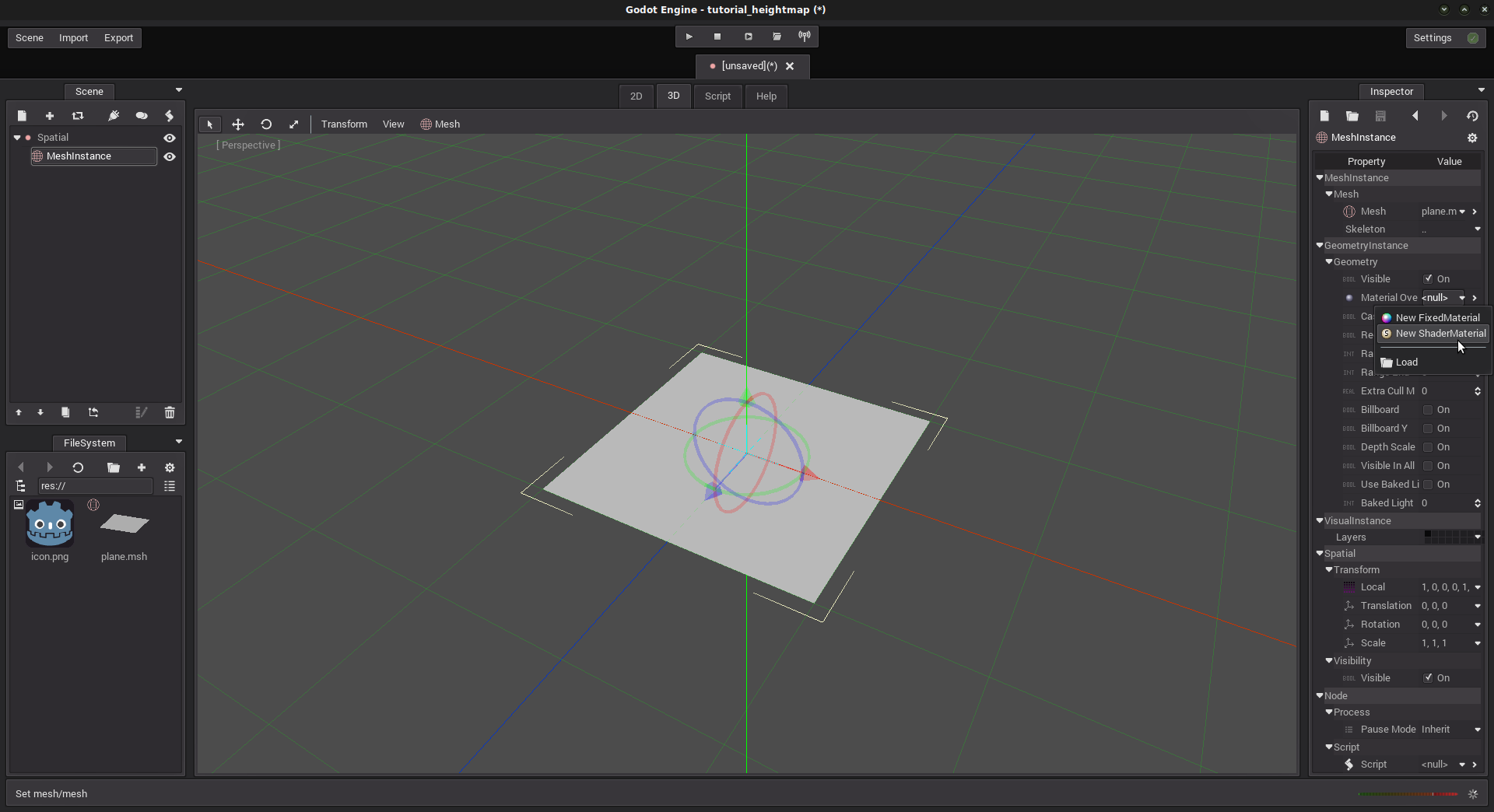Click the Instance scene icon in Scene dock
1494x812 pixels.
tap(78, 116)
